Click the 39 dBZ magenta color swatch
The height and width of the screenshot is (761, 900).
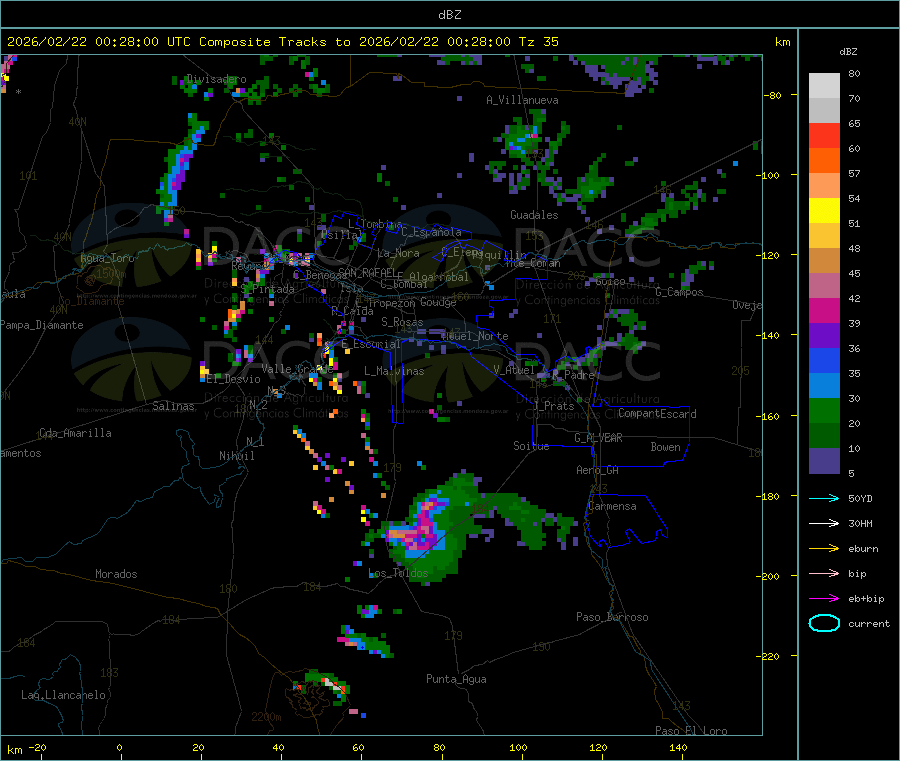click(824, 311)
